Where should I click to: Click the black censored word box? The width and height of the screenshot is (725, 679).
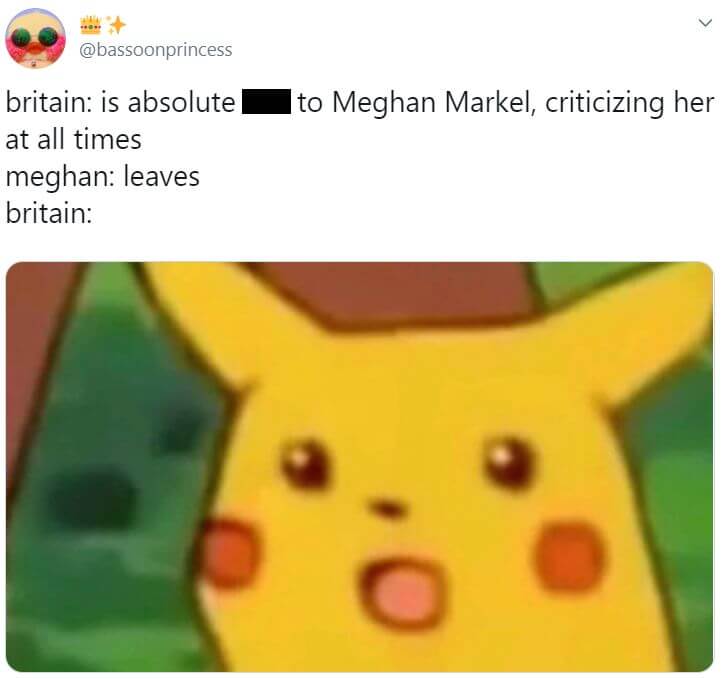(x=267, y=101)
